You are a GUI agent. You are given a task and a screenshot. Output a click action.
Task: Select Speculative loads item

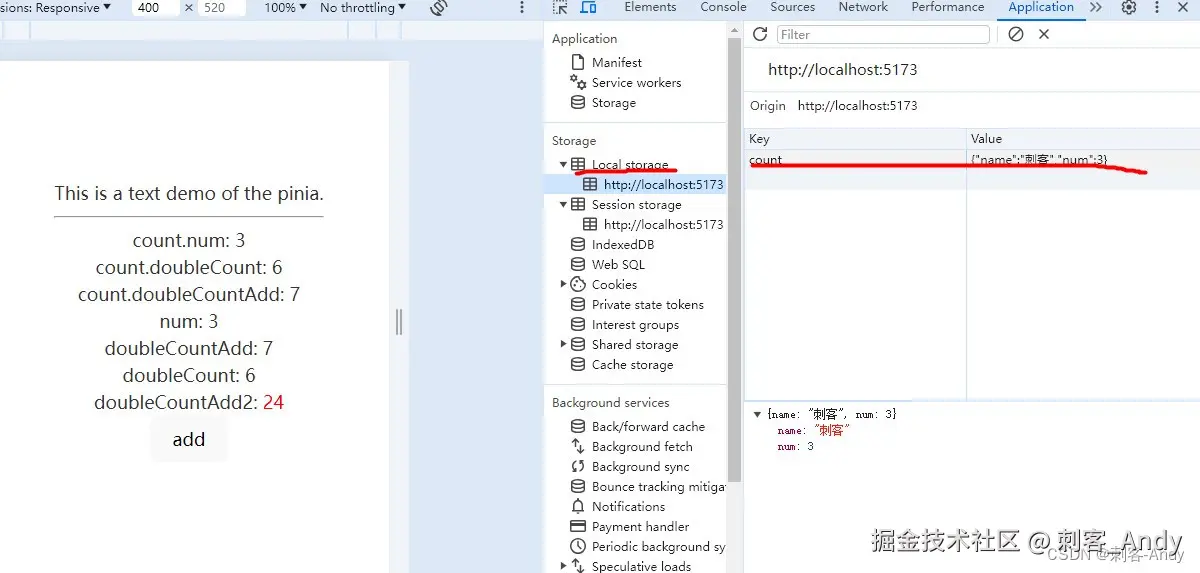pyautogui.click(x=641, y=566)
